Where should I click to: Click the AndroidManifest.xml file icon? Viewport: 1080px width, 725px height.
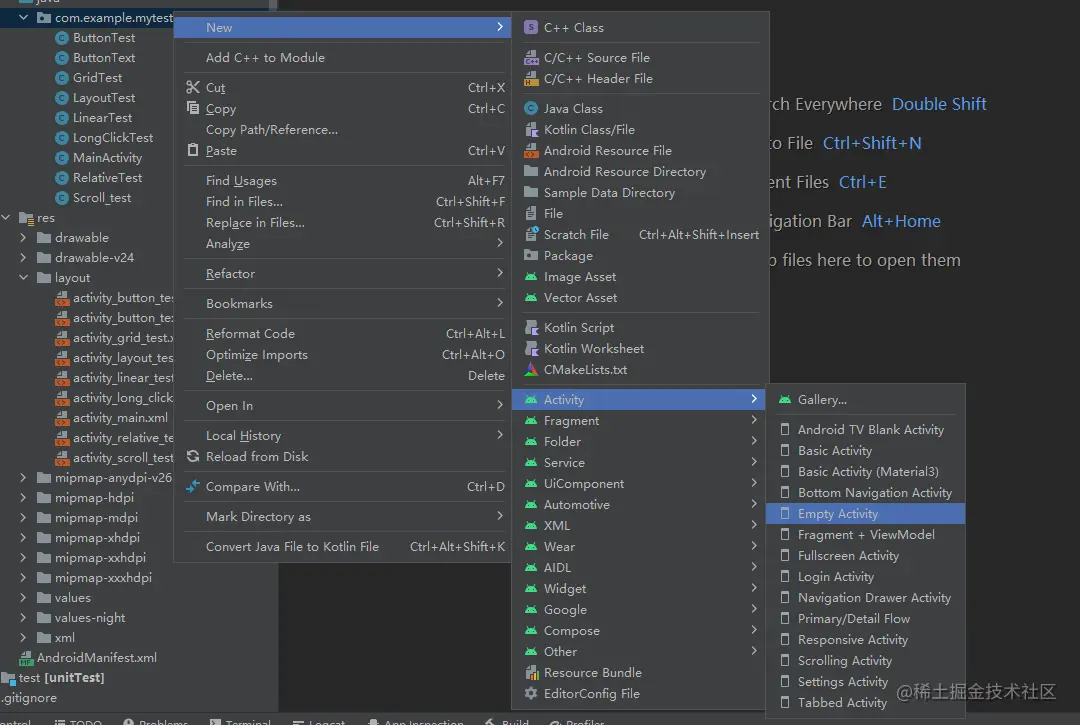click(x=26, y=658)
